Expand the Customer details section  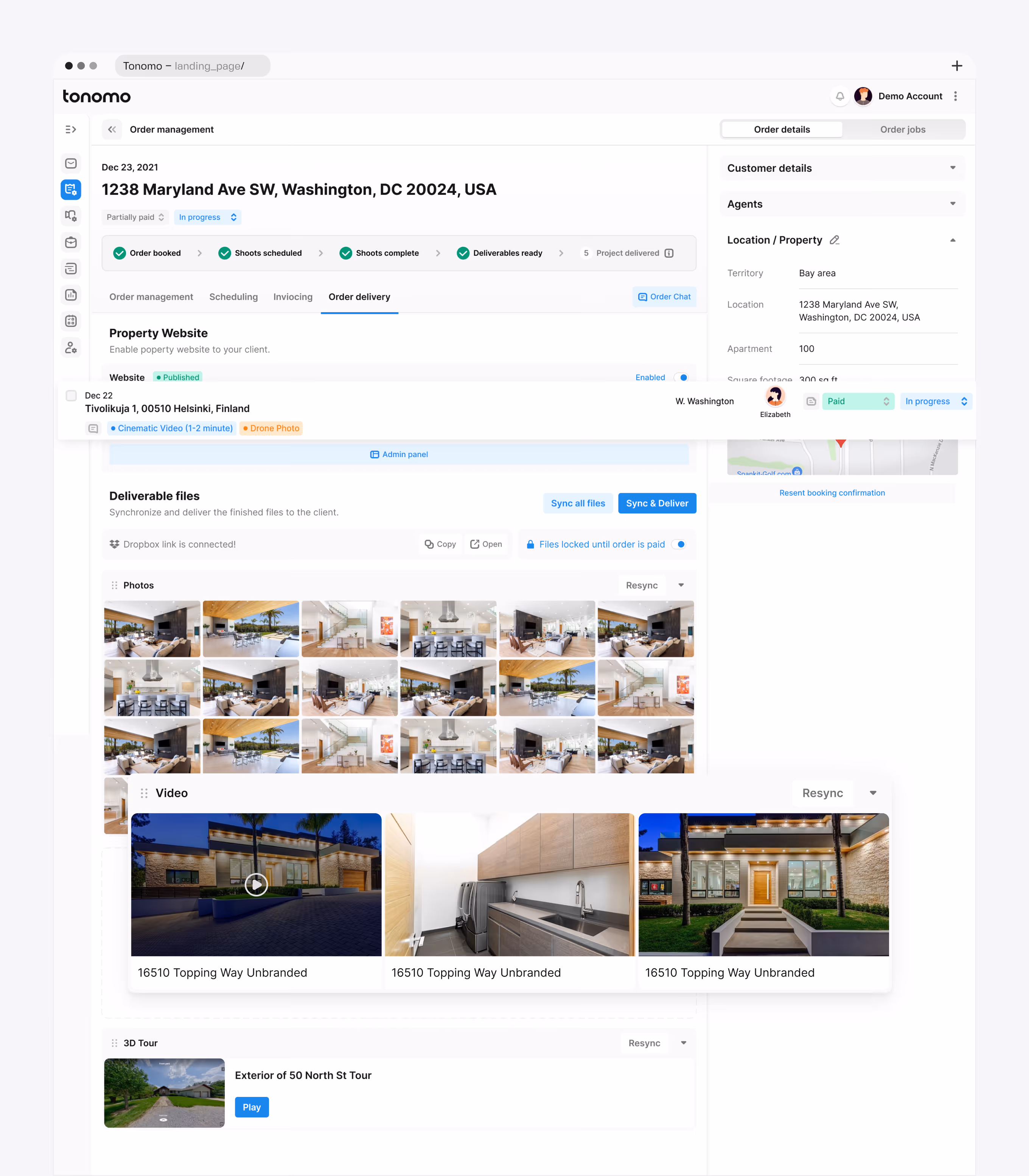pos(953,168)
